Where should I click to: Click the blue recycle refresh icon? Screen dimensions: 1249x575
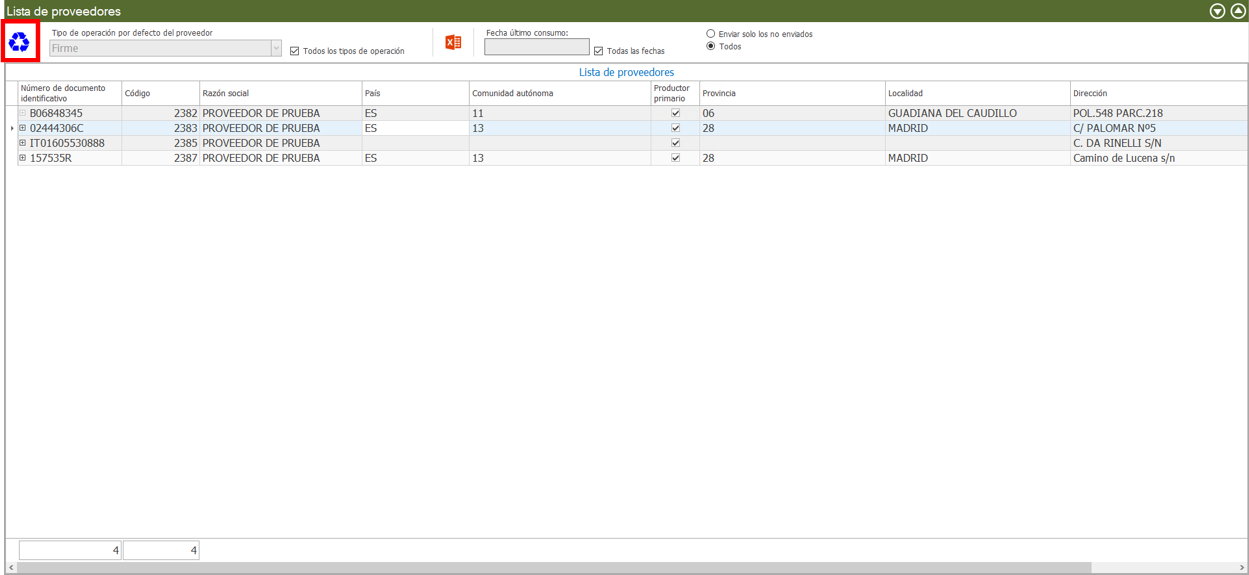20,43
